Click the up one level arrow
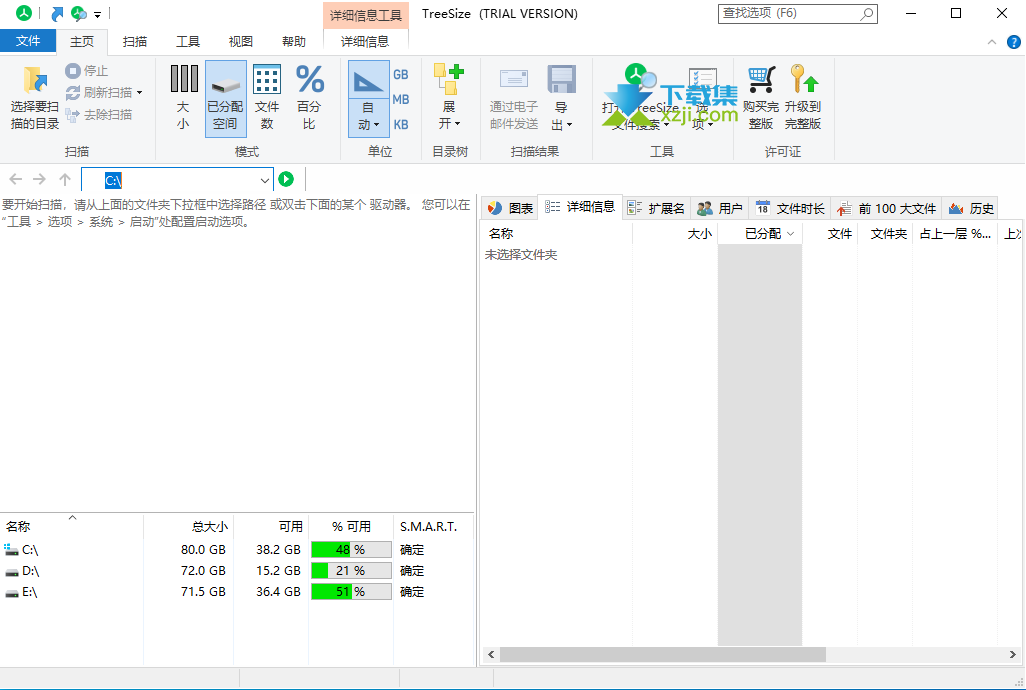The width and height of the screenshot is (1026, 690). pos(65,179)
